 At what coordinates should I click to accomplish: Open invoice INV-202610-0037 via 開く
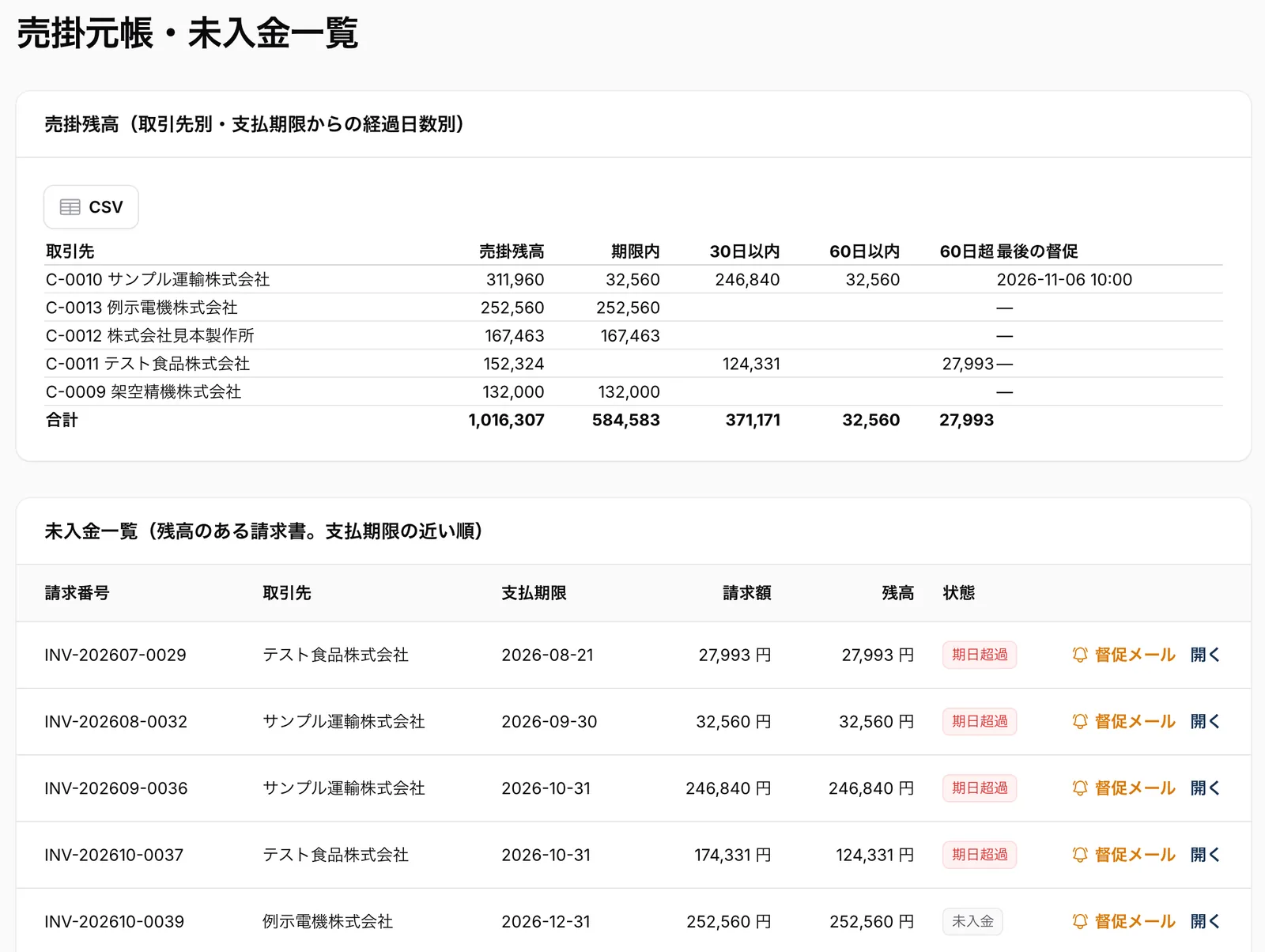[1206, 855]
